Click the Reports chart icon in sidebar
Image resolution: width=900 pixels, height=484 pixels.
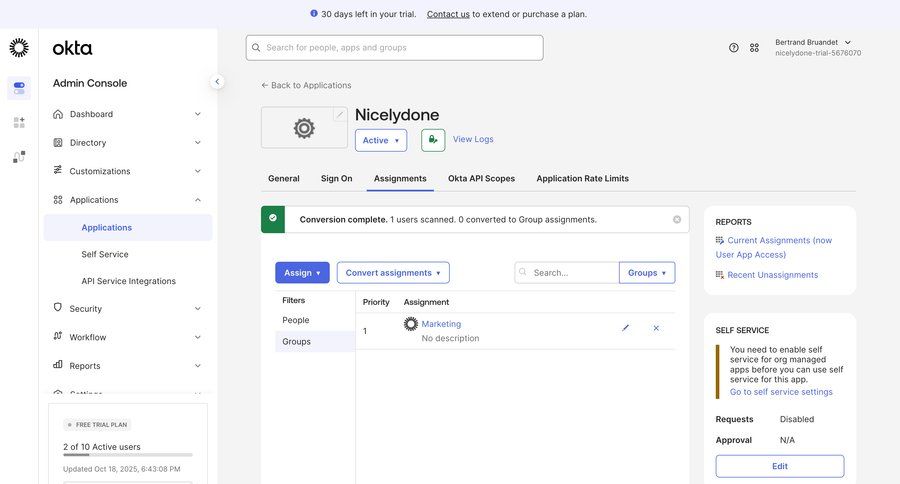(x=57, y=365)
